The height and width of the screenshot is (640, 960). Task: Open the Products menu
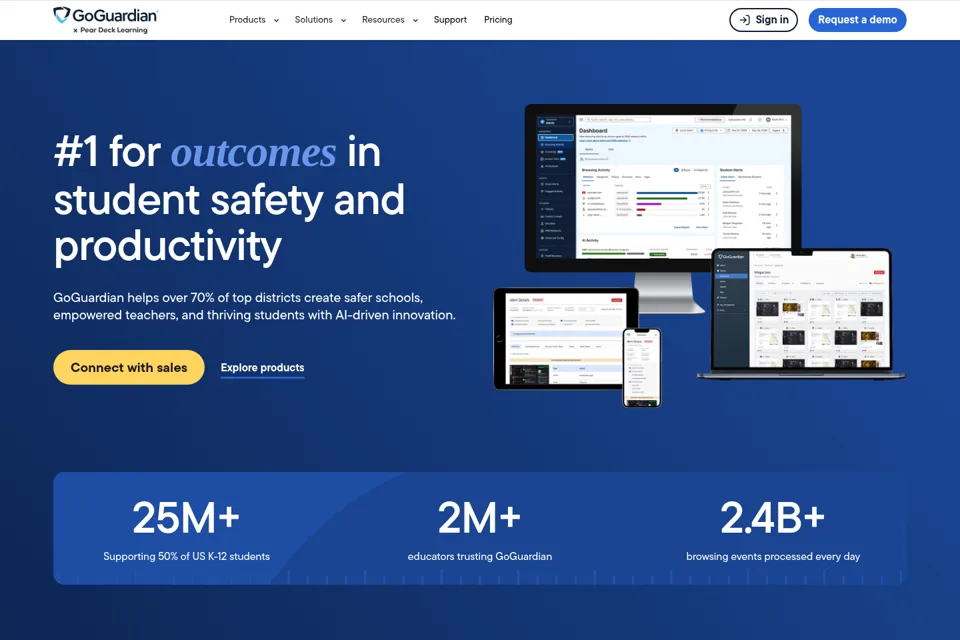247,20
